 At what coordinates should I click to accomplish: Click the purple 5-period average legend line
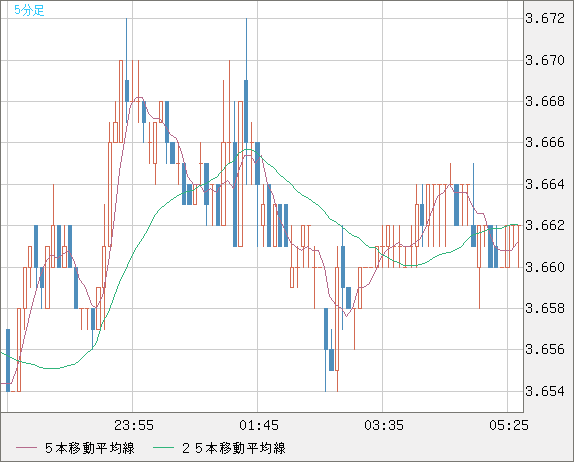(x=26, y=448)
